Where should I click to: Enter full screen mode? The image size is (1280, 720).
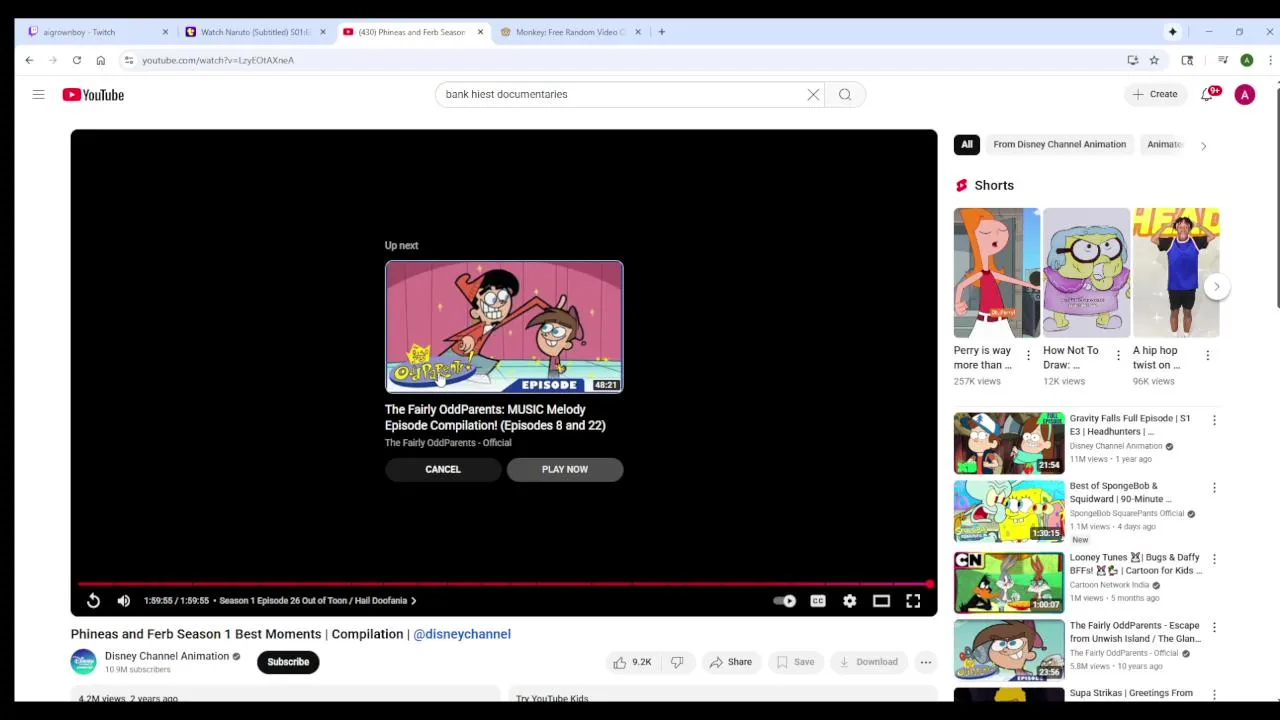[x=913, y=601]
